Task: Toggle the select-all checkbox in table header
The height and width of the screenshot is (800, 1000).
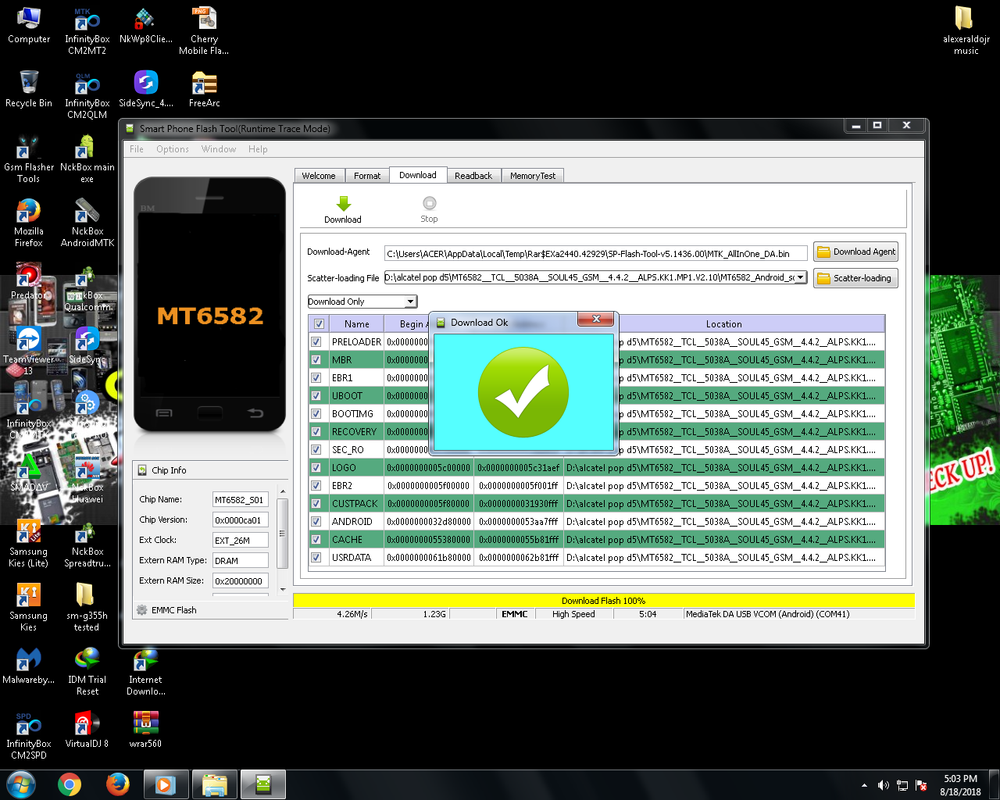Action: point(319,323)
